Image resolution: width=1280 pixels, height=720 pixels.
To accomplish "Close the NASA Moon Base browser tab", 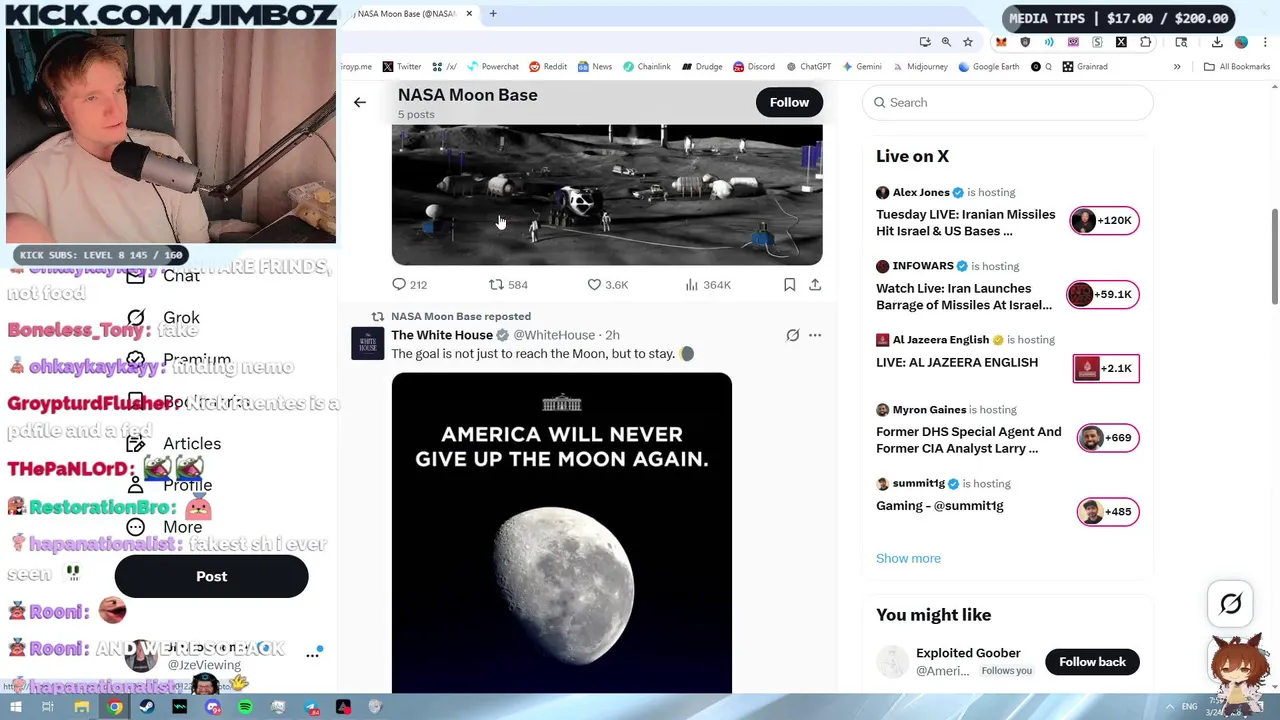I will tap(468, 14).
